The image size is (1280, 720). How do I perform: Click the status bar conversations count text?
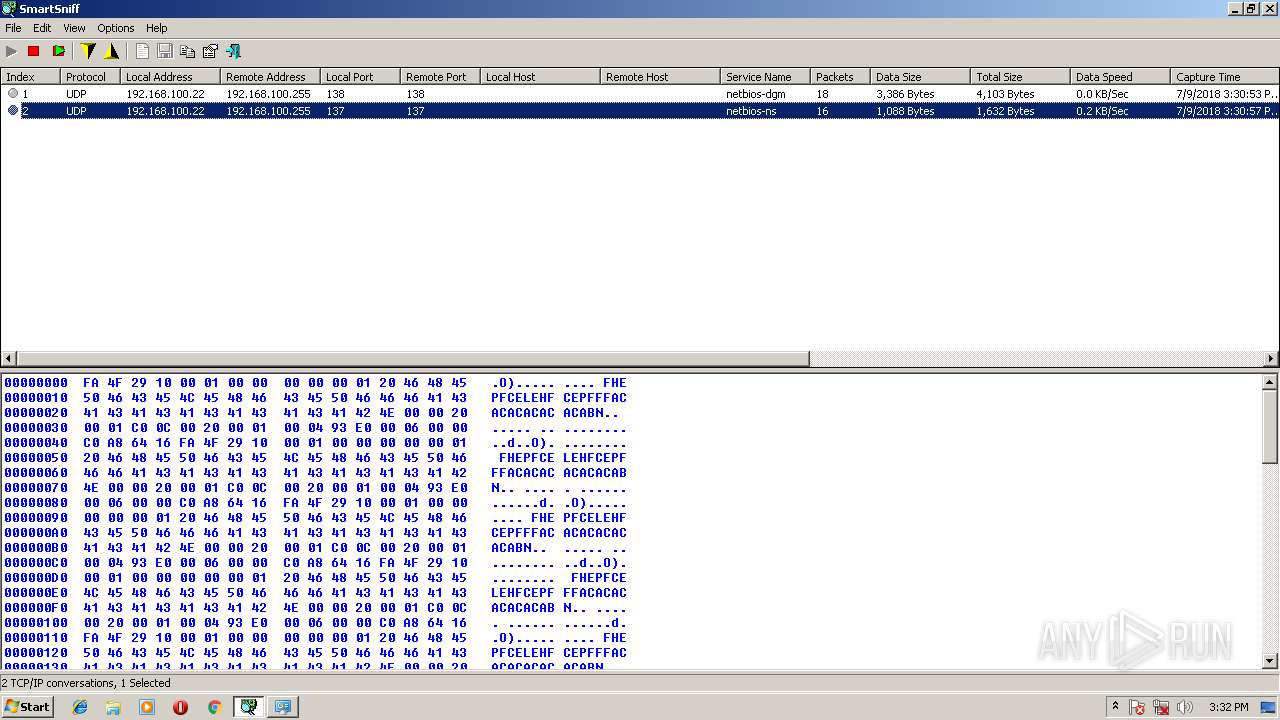point(86,683)
